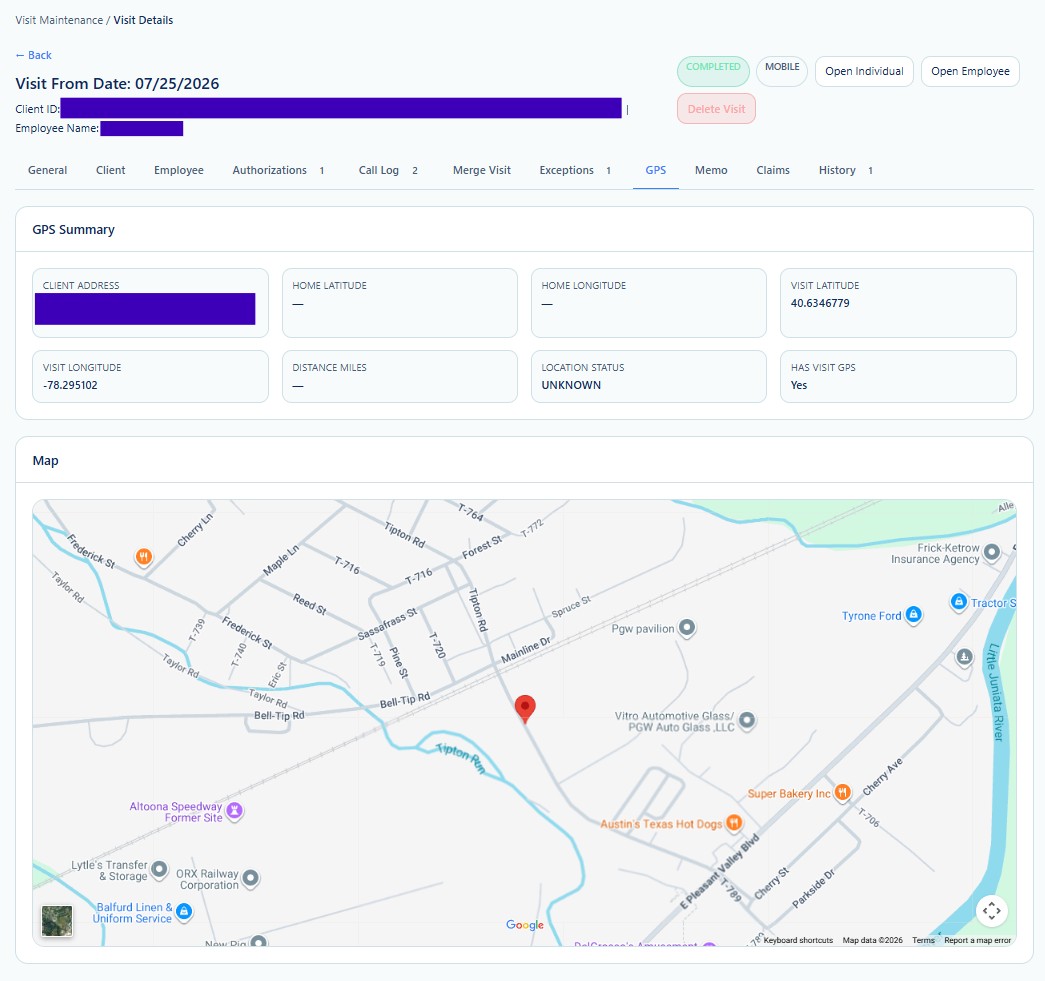This screenshot has height=981, width=1045.
Task: Click the Sassafrass St road label
Action: (x=387, y=624)
